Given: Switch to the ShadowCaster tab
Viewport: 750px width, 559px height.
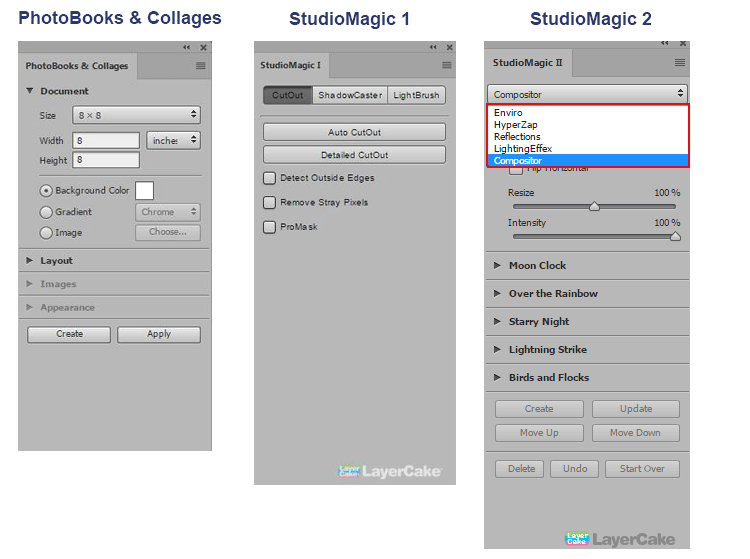Looking at the screenshot, I should [x=349, y=95].
